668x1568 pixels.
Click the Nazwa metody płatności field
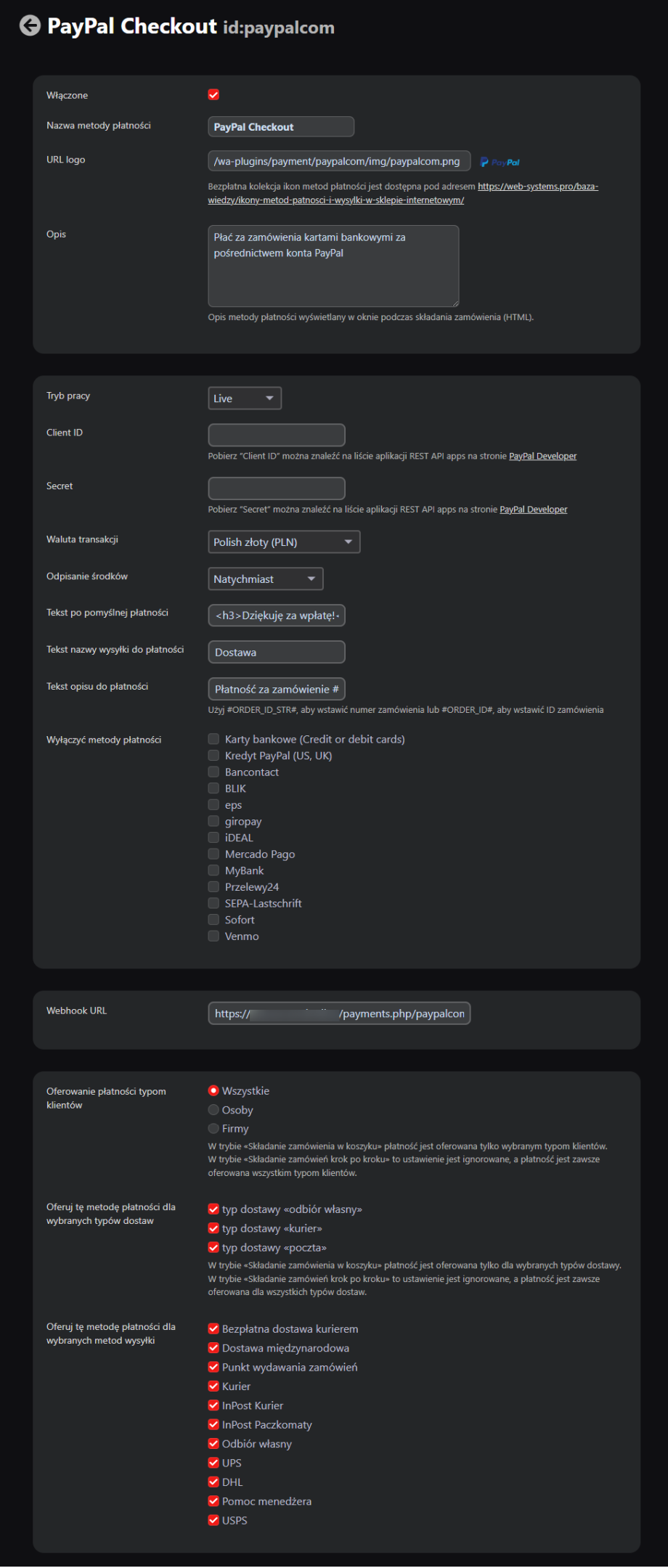[x=280, y=127]
